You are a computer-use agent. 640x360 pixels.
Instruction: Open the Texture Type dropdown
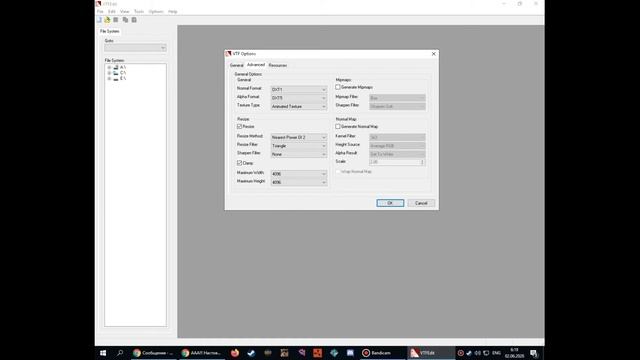point(299,107)
